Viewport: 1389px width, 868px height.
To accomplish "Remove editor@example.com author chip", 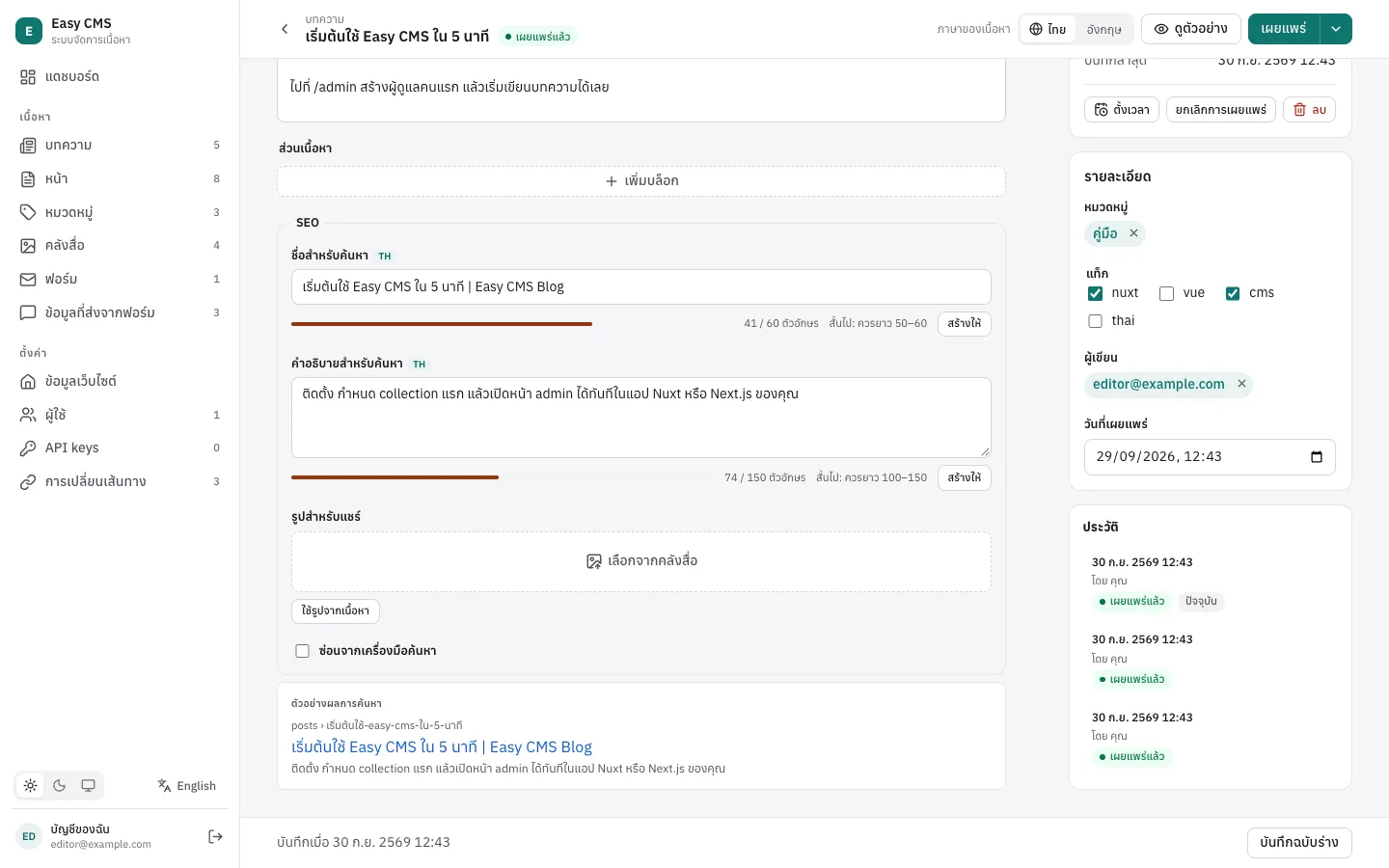I will [x=1242, y=384].
